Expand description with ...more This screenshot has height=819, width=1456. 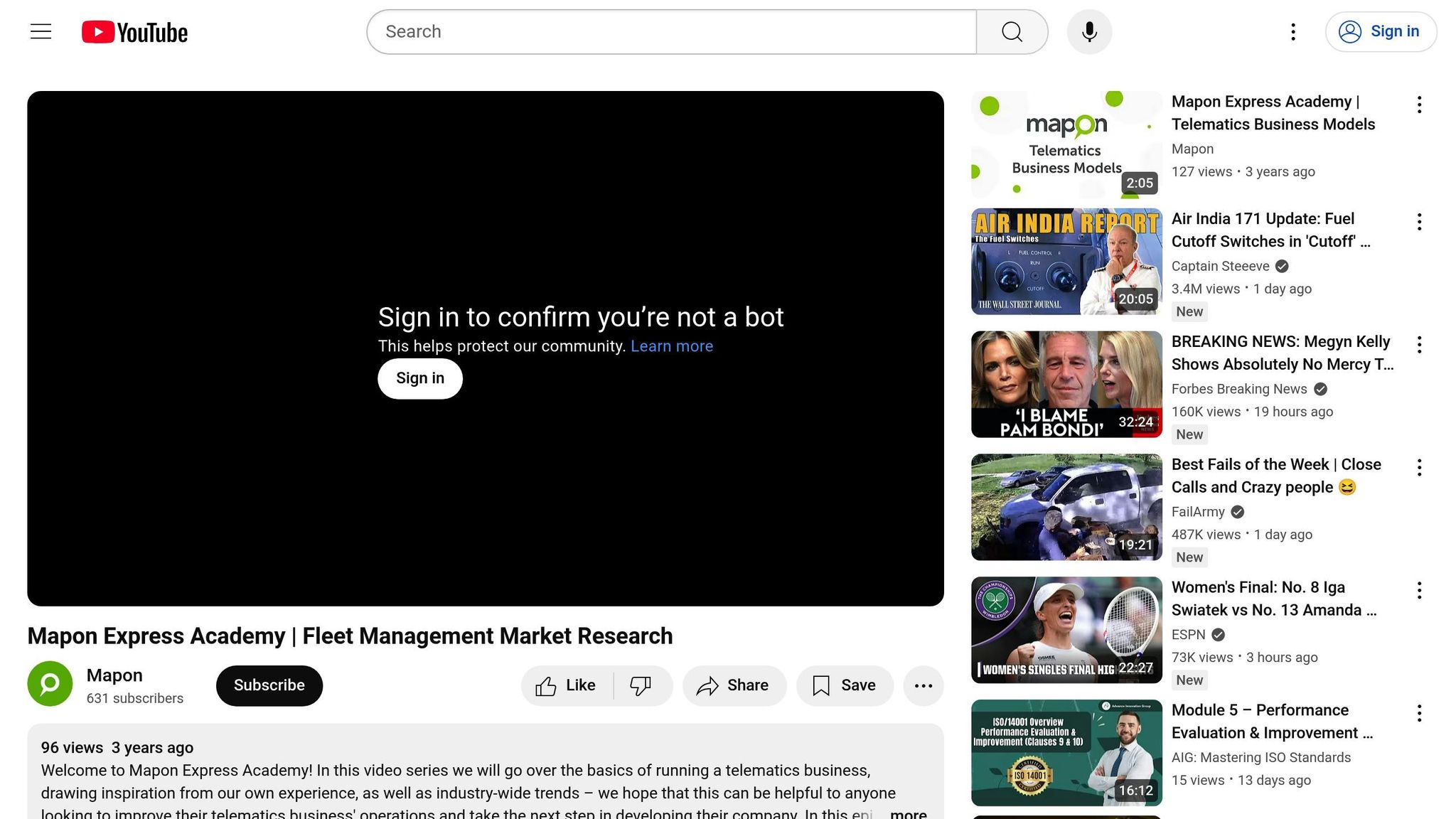tap(908, 814)
